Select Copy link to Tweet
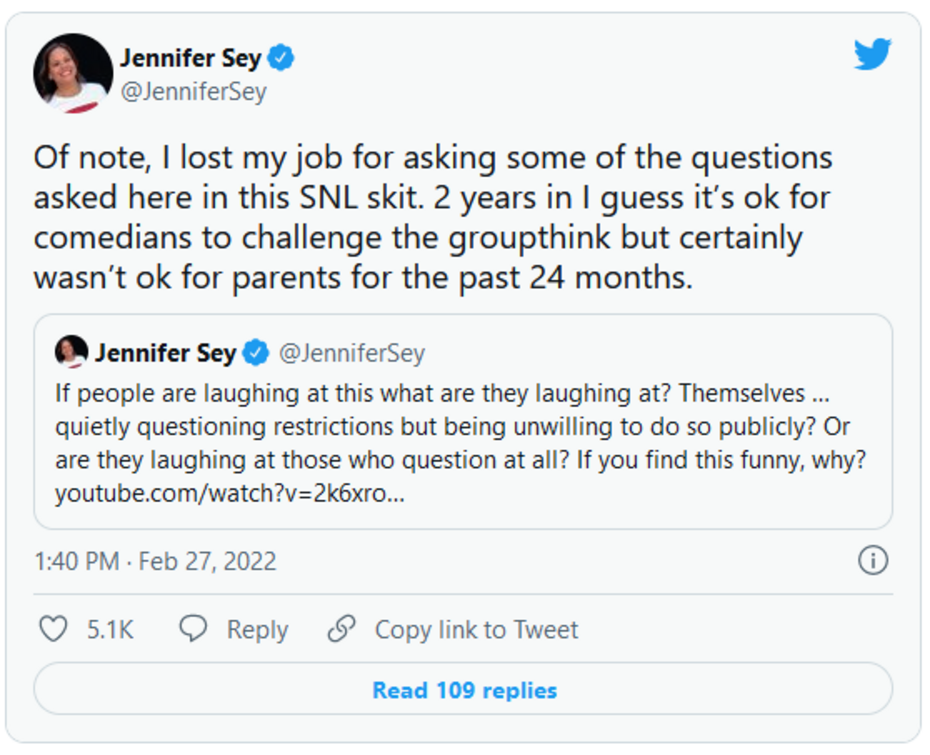Image resolution: width=930 pixels, height=755 pixels. coord(476,630)
